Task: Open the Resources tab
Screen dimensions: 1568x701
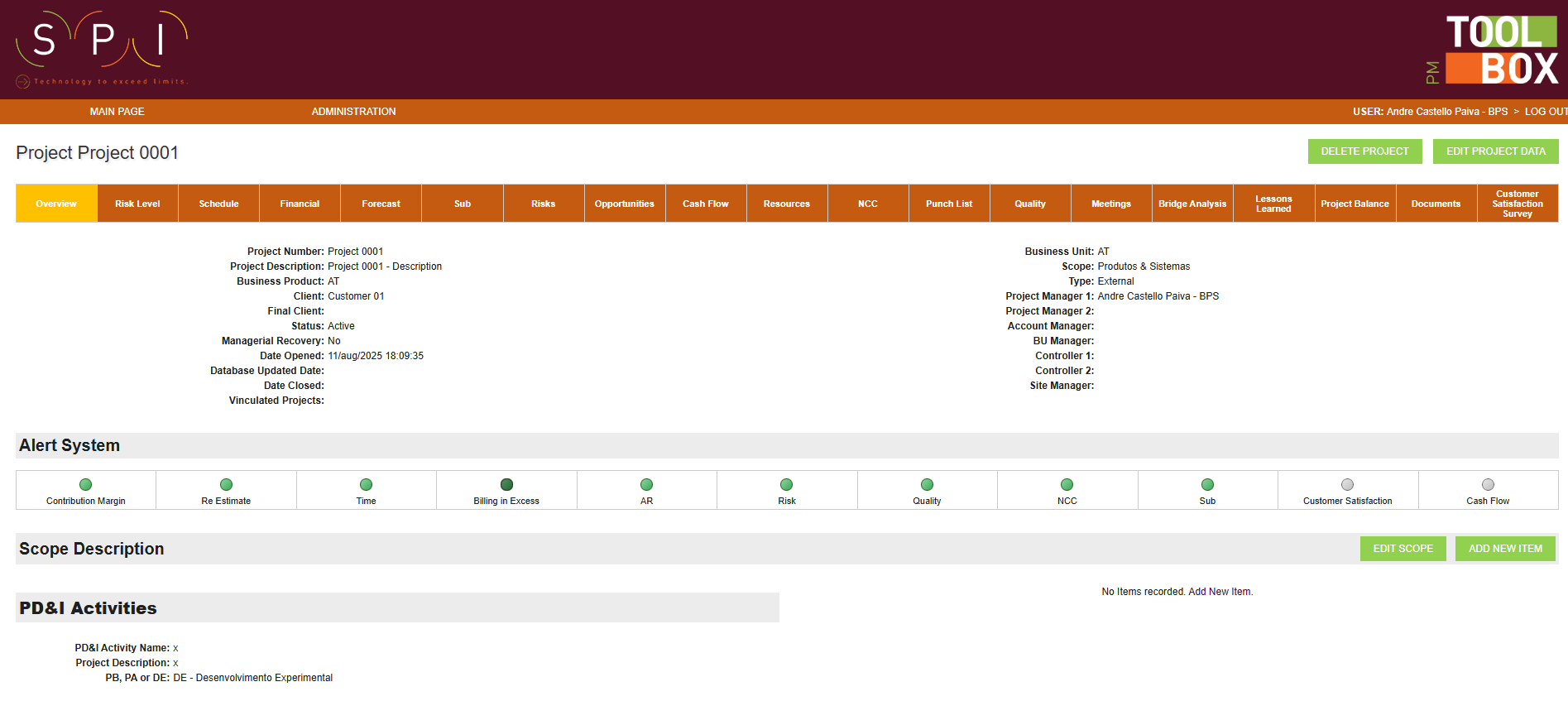Action: [x=787, y=204]
